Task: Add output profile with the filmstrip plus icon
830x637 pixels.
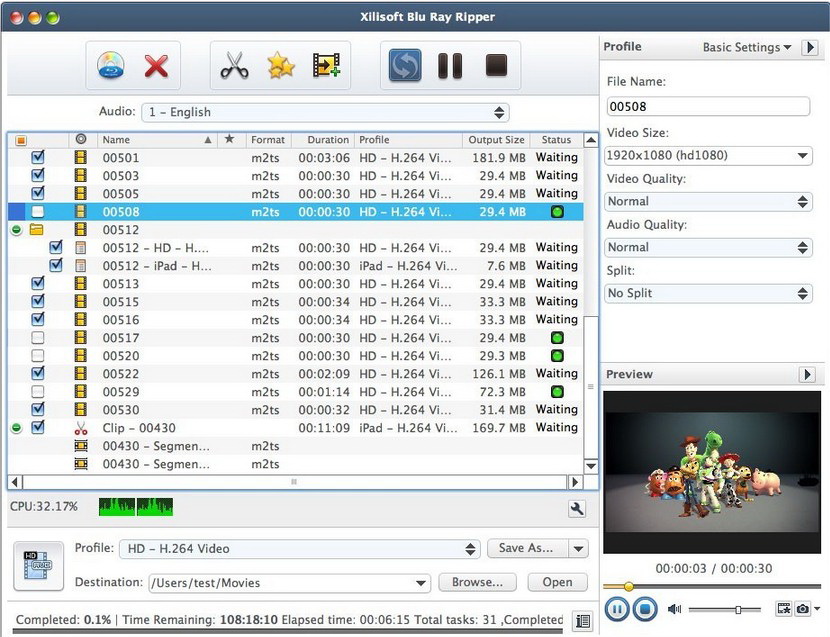Action: 326,66
